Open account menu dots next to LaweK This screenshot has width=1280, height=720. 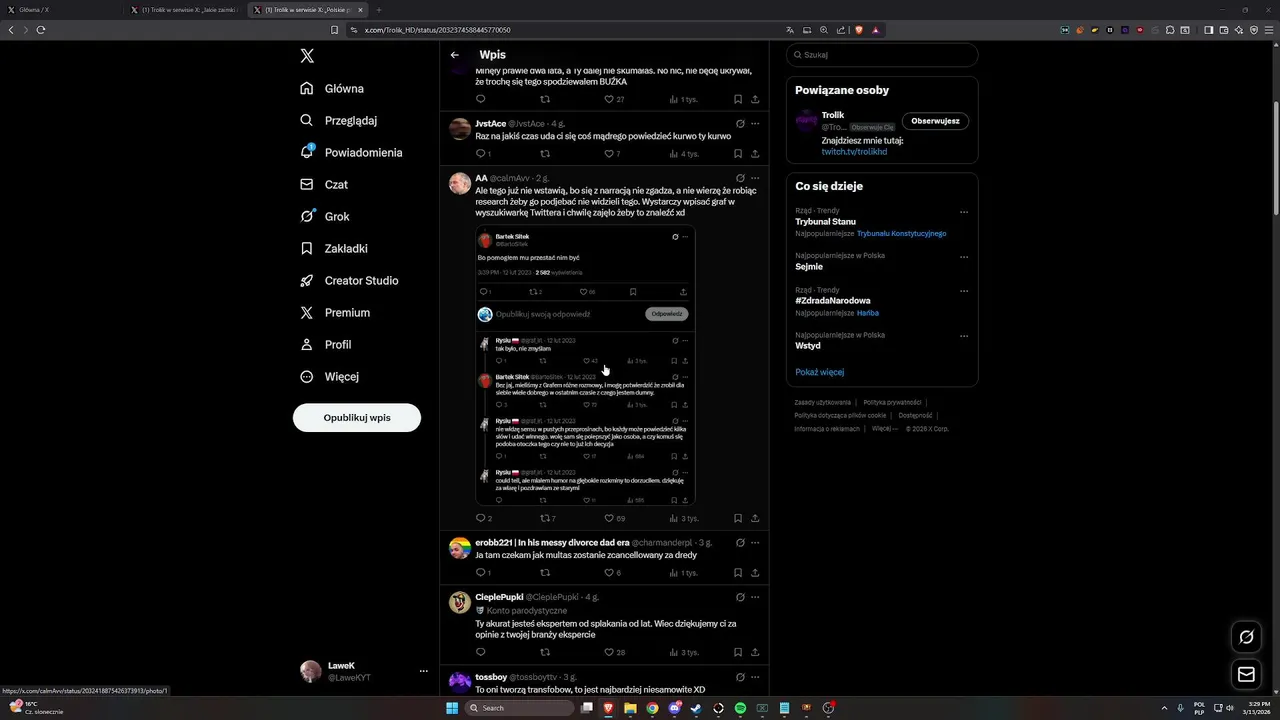[x=424, y=671]
